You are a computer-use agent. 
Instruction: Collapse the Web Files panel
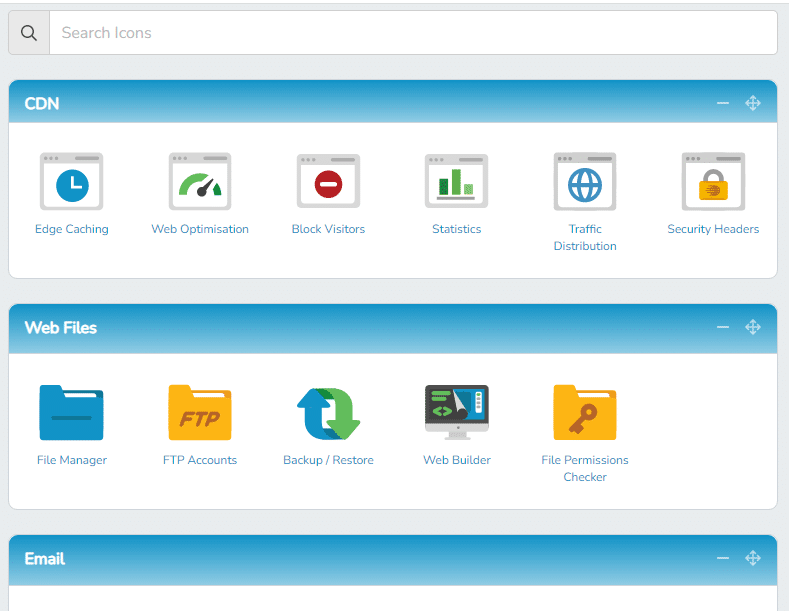point(723,327)
